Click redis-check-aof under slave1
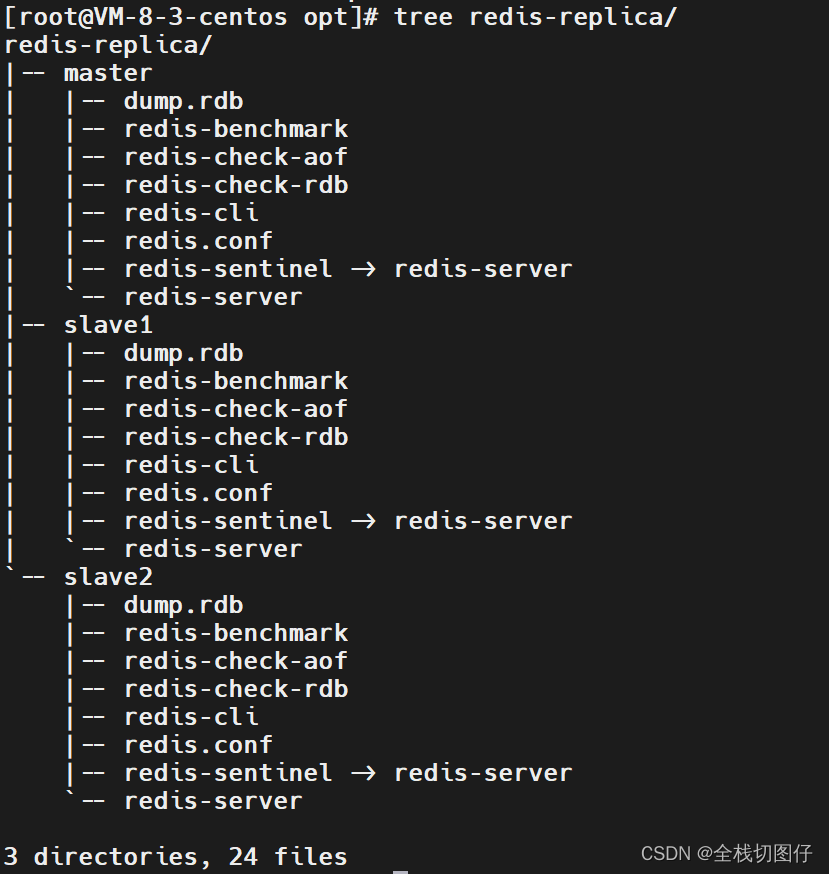This screenshot has width=829, height=874. click(x=236, y=409)
